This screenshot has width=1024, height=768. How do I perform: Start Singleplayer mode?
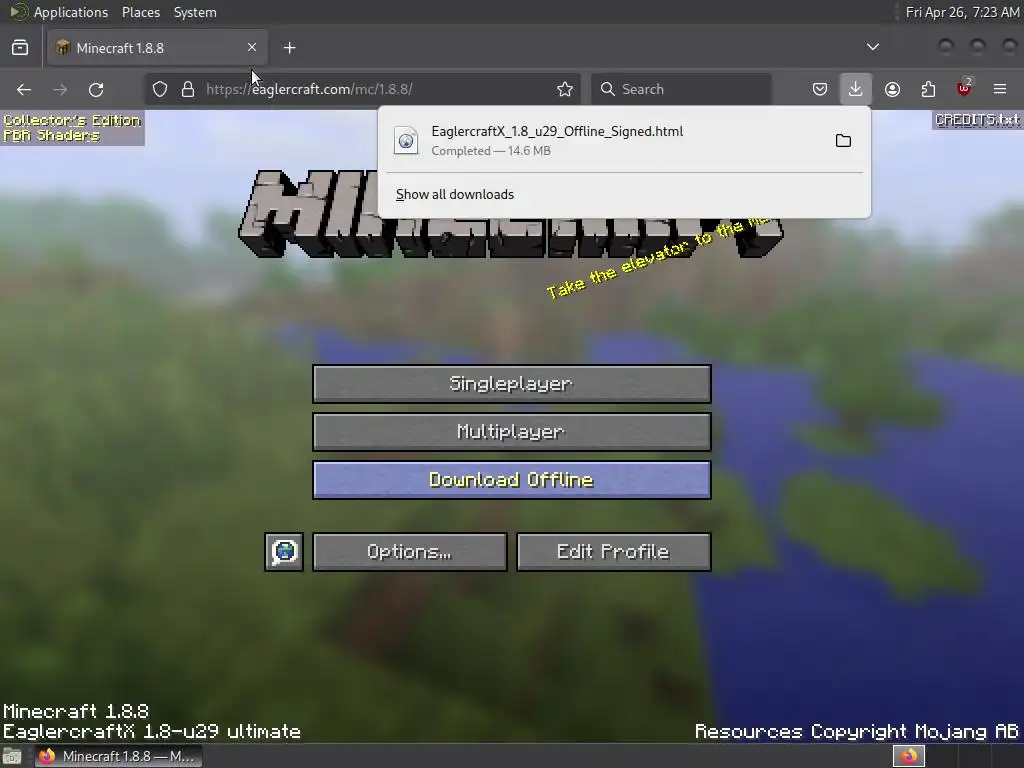(512, 384)
